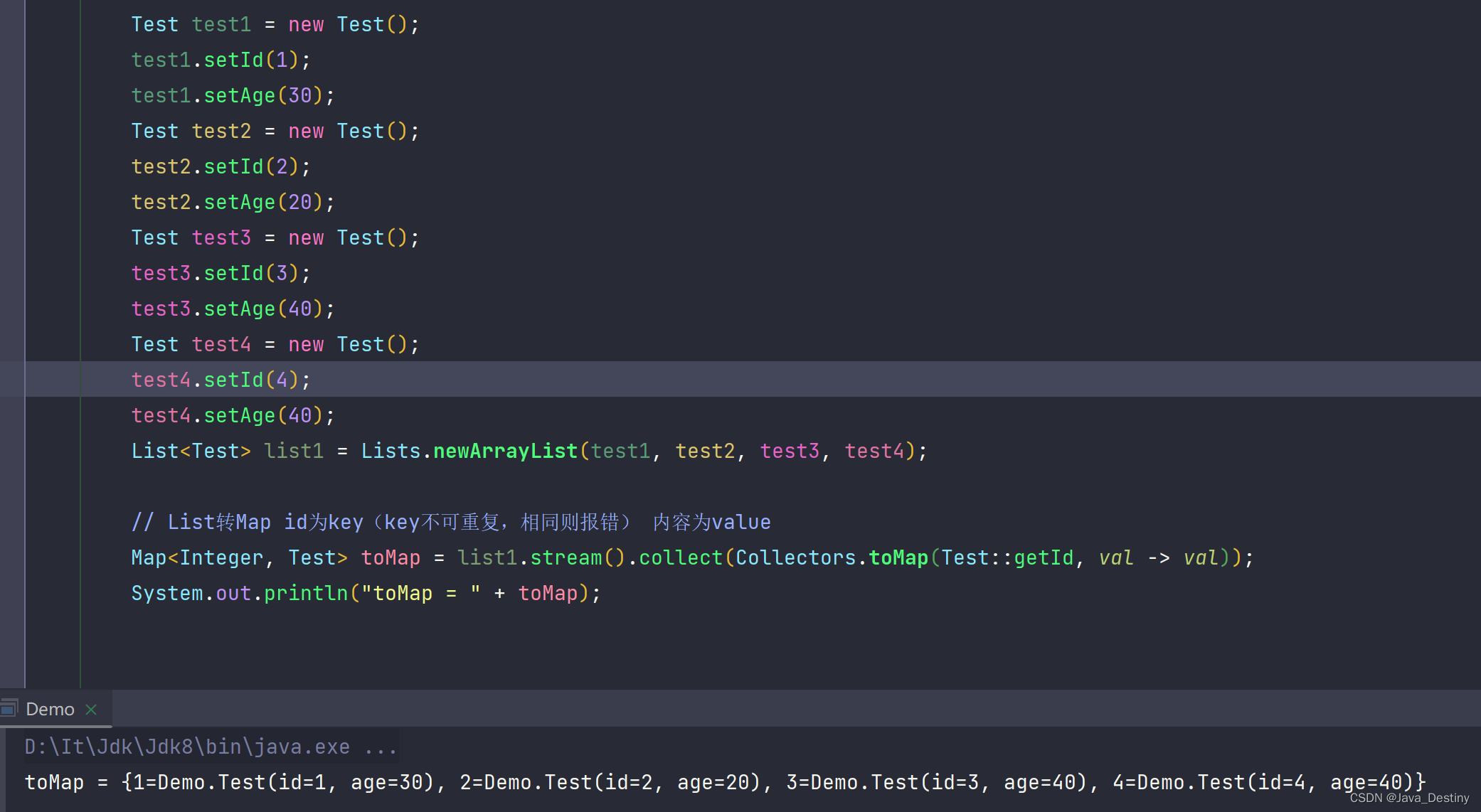Click the Collectors.toMap method call
1481x812 pixels.
(898, 557)
